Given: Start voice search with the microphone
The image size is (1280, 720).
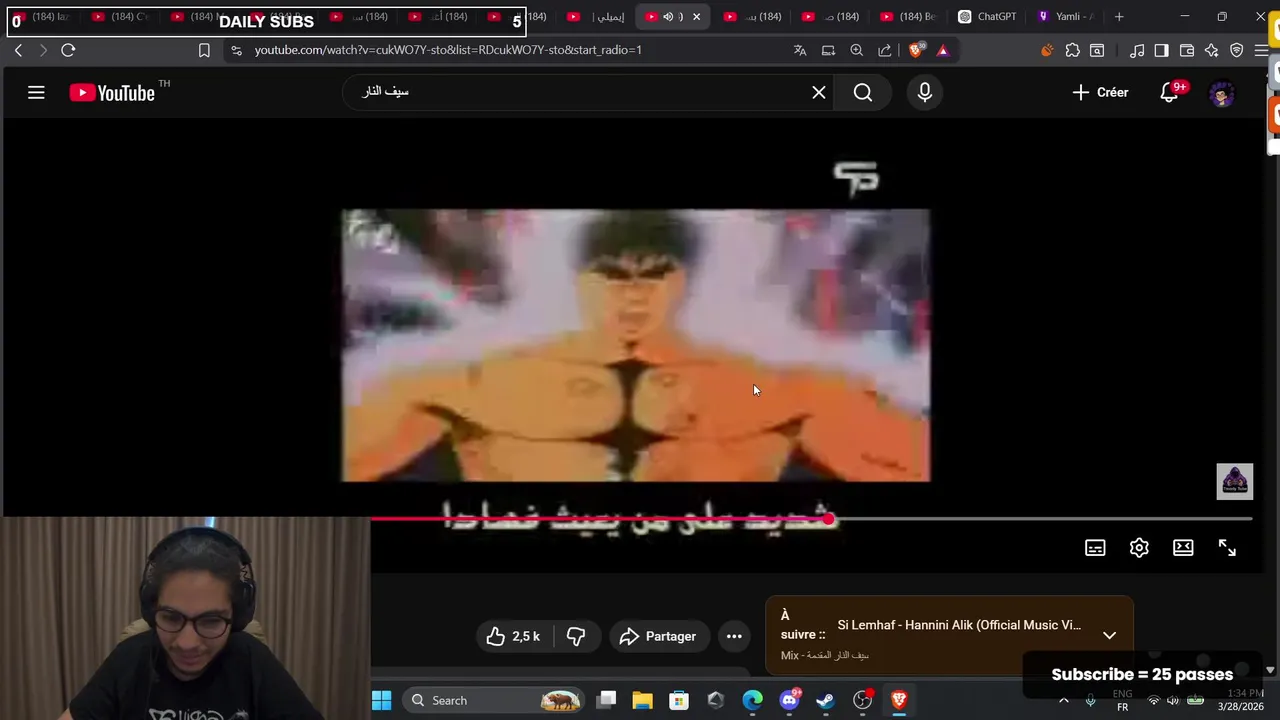Looking at the screenshot, I should (x=925, y=92).
